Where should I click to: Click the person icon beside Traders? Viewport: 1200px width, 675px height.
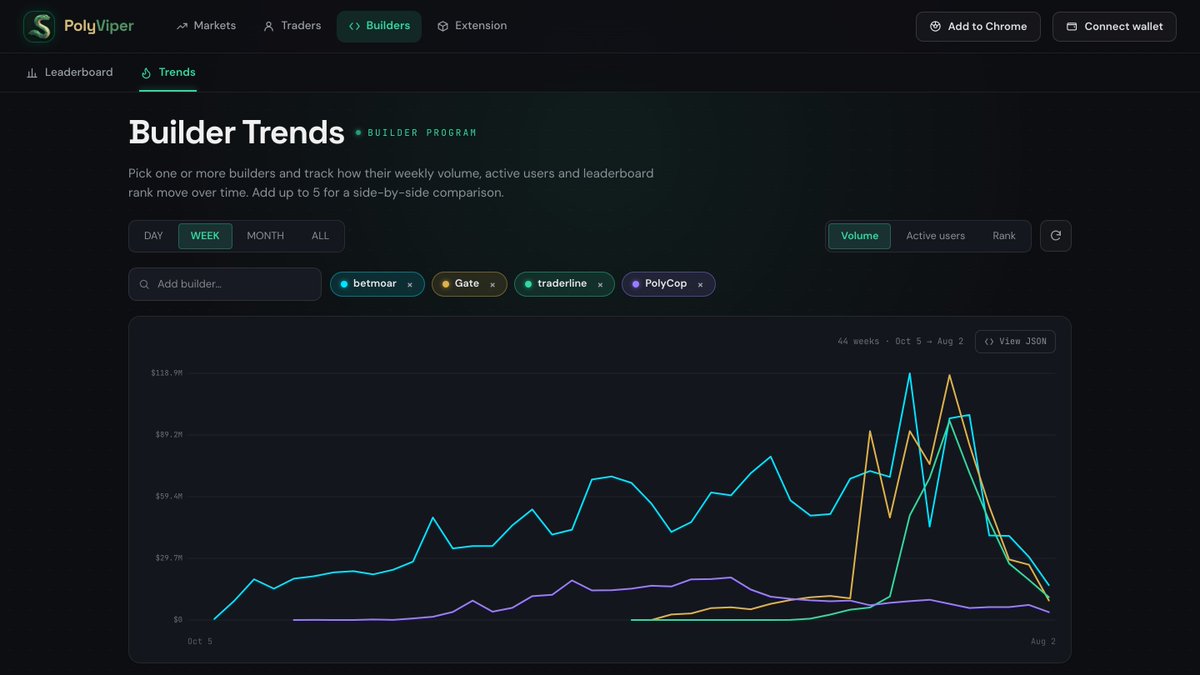pyautogui.click(x=268, y=26)
